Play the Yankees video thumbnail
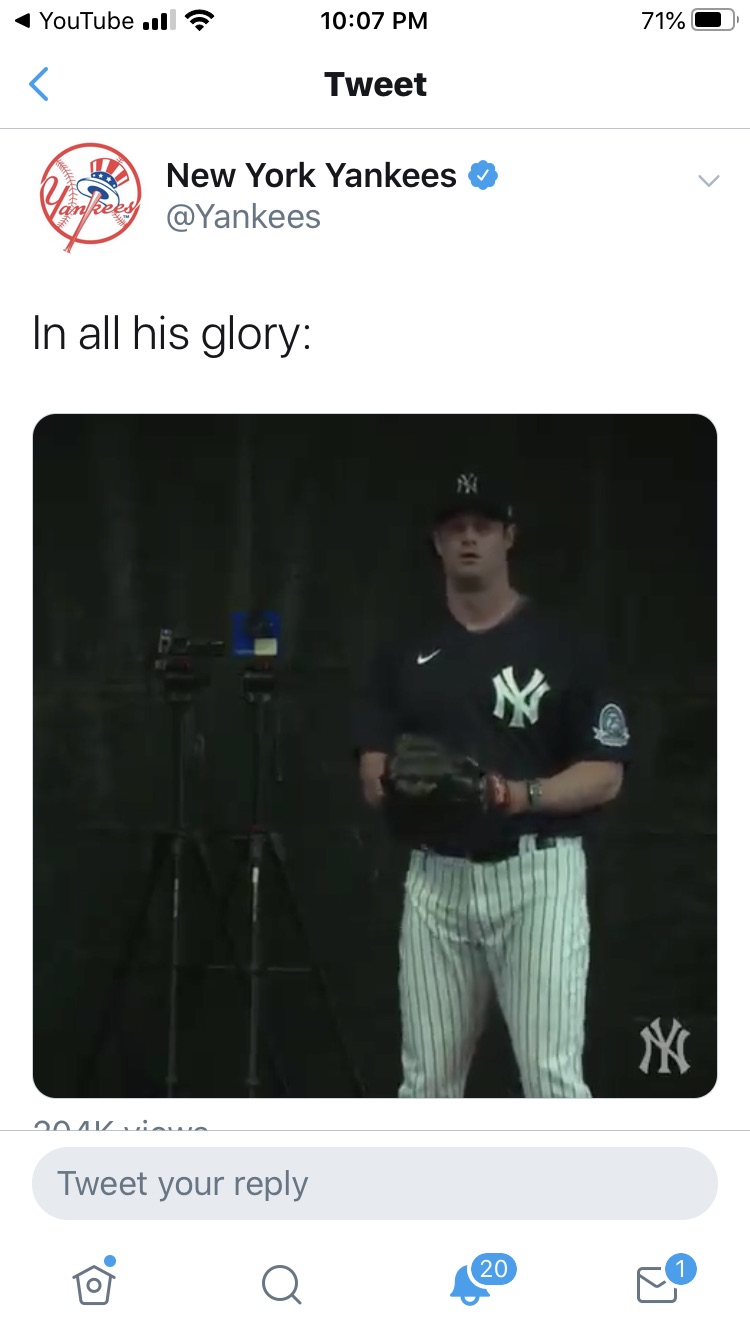This screenshot has width=750, height=1334. [x=375, y=756]
